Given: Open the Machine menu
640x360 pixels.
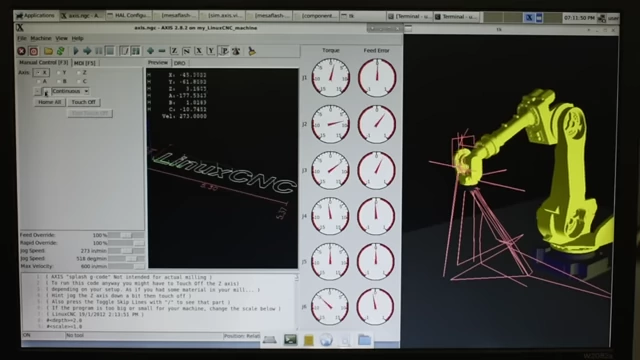Looking at the screenshot, I should pos(41,38).
